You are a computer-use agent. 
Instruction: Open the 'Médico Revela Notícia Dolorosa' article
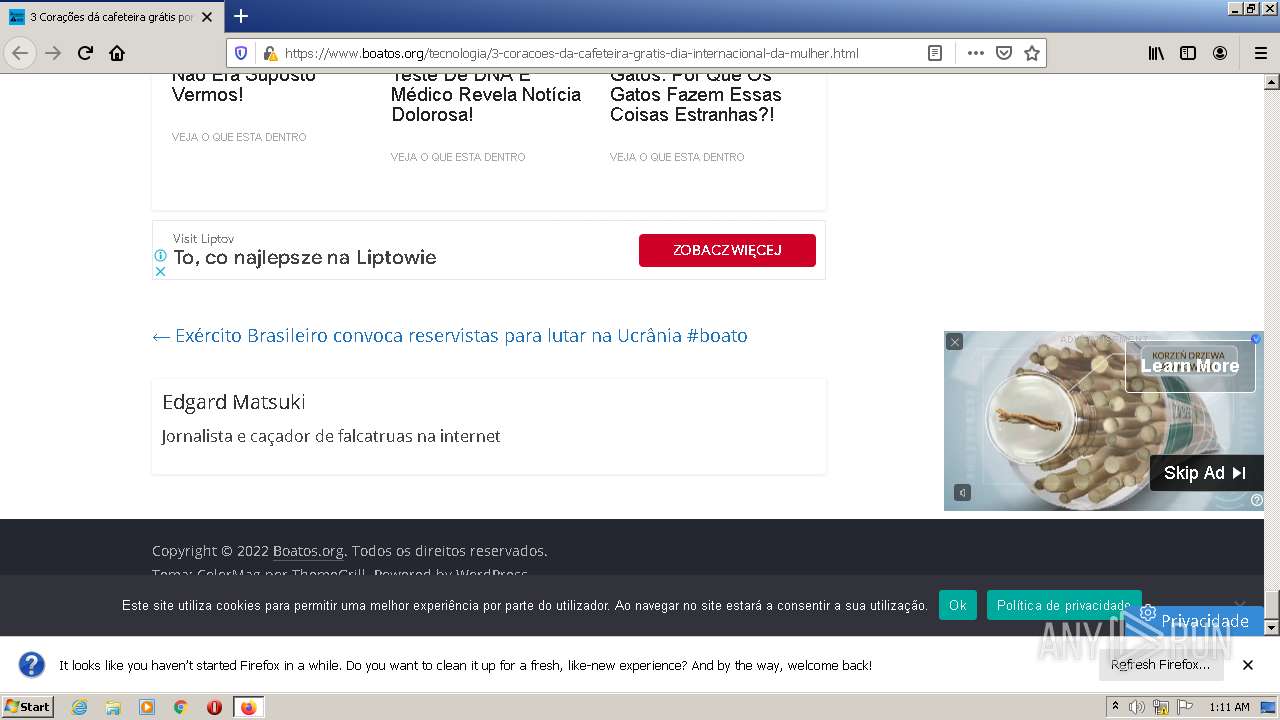point(486,95)
